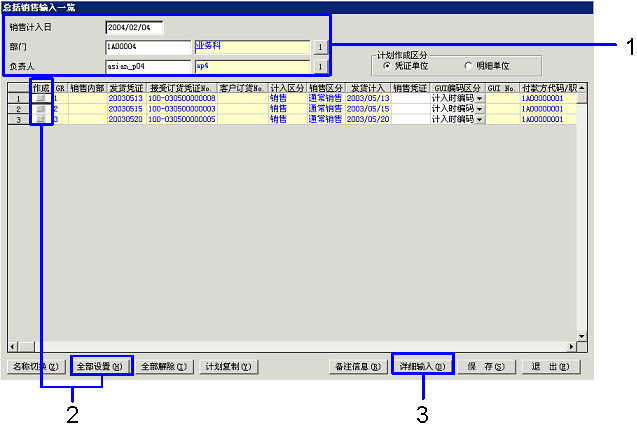637x430 pixels.
Task: Click the ap4 person name field
Action: point(252,67)
